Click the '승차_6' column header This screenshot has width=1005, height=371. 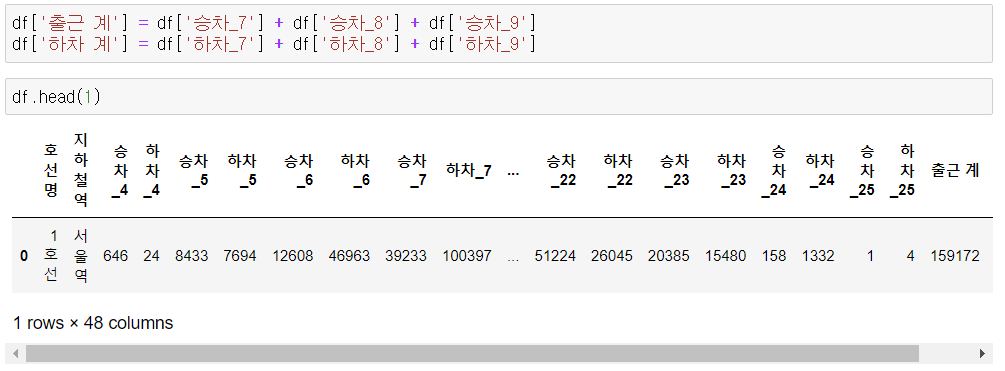click(298, 170)
